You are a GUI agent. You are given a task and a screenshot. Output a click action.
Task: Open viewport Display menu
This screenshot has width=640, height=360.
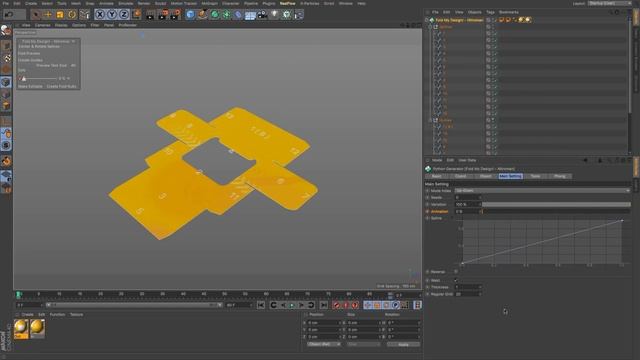61,25
